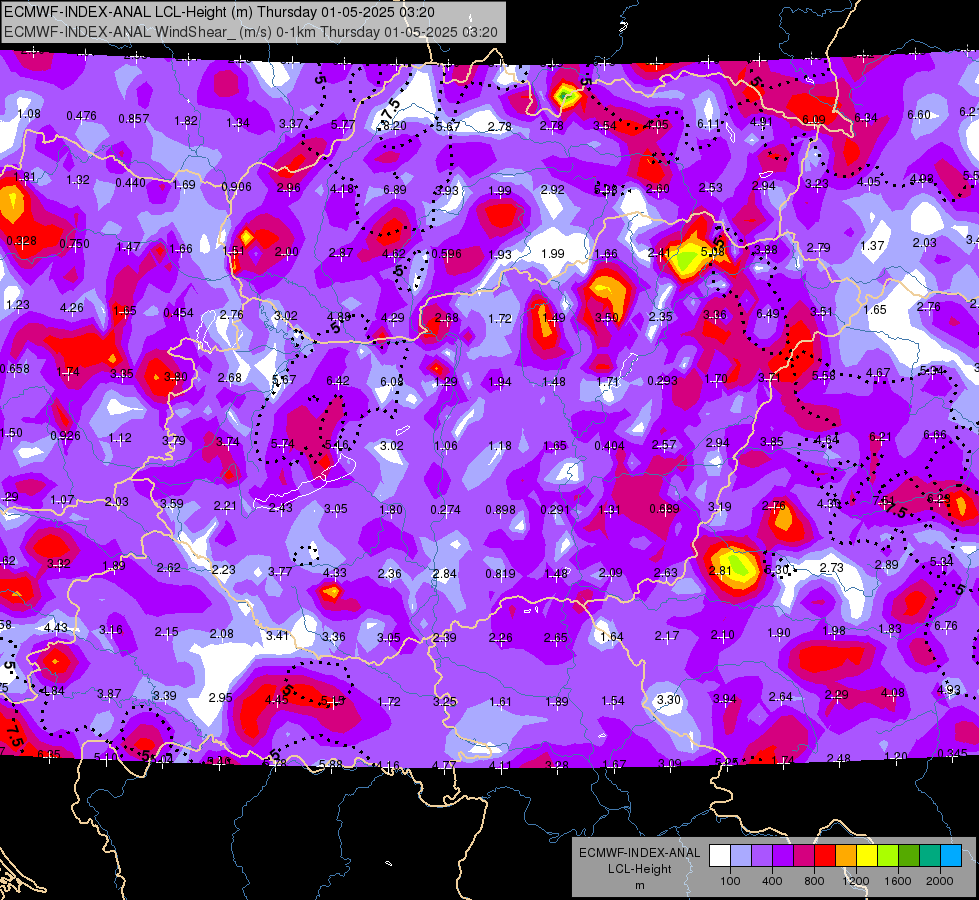
Task: Select the legend tick label 1200
Action: coord(856,881)
